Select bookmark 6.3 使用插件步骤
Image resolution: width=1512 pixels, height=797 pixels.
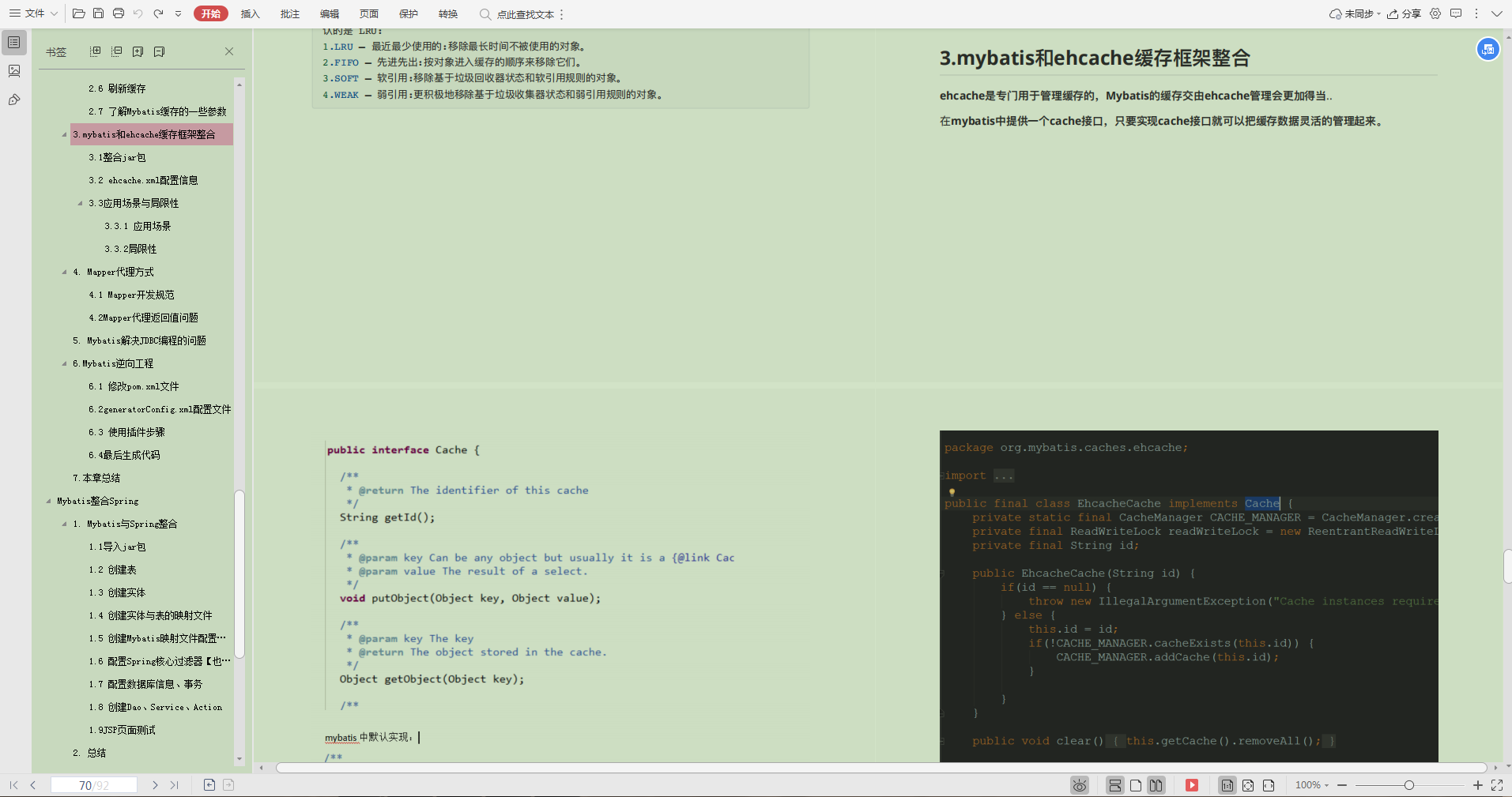tap(126, 432)
